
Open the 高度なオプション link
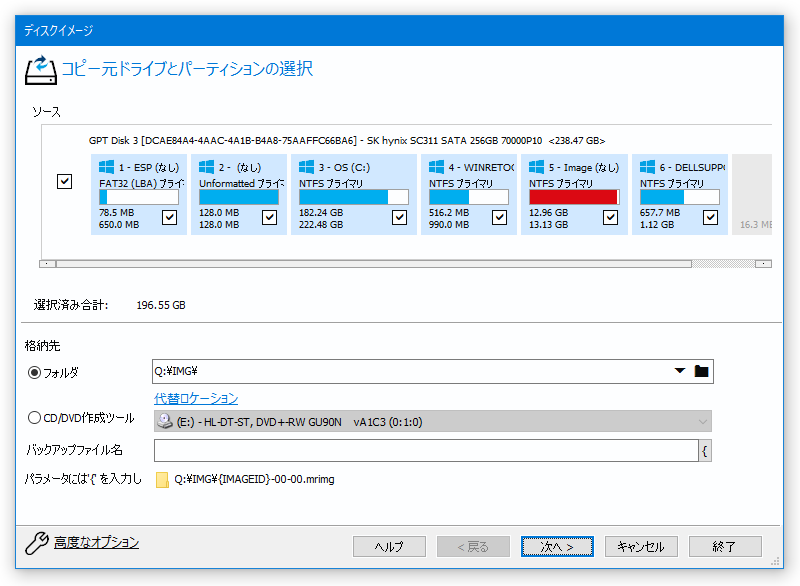pyautogui.click(x=96, y=542)
